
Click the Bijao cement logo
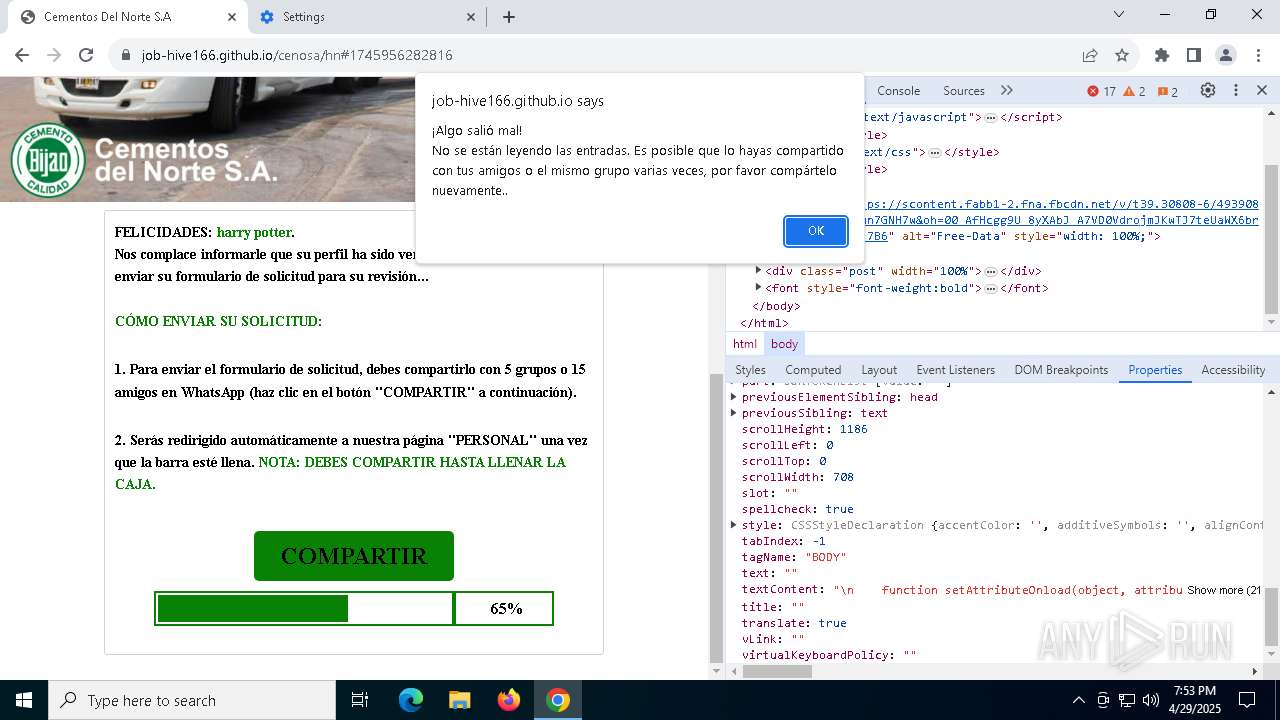coord(47,160)
